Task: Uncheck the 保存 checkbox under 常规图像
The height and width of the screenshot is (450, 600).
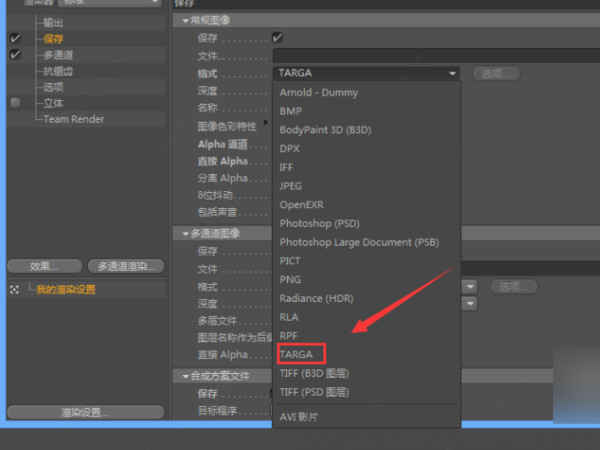Action: tap(277, 38)
